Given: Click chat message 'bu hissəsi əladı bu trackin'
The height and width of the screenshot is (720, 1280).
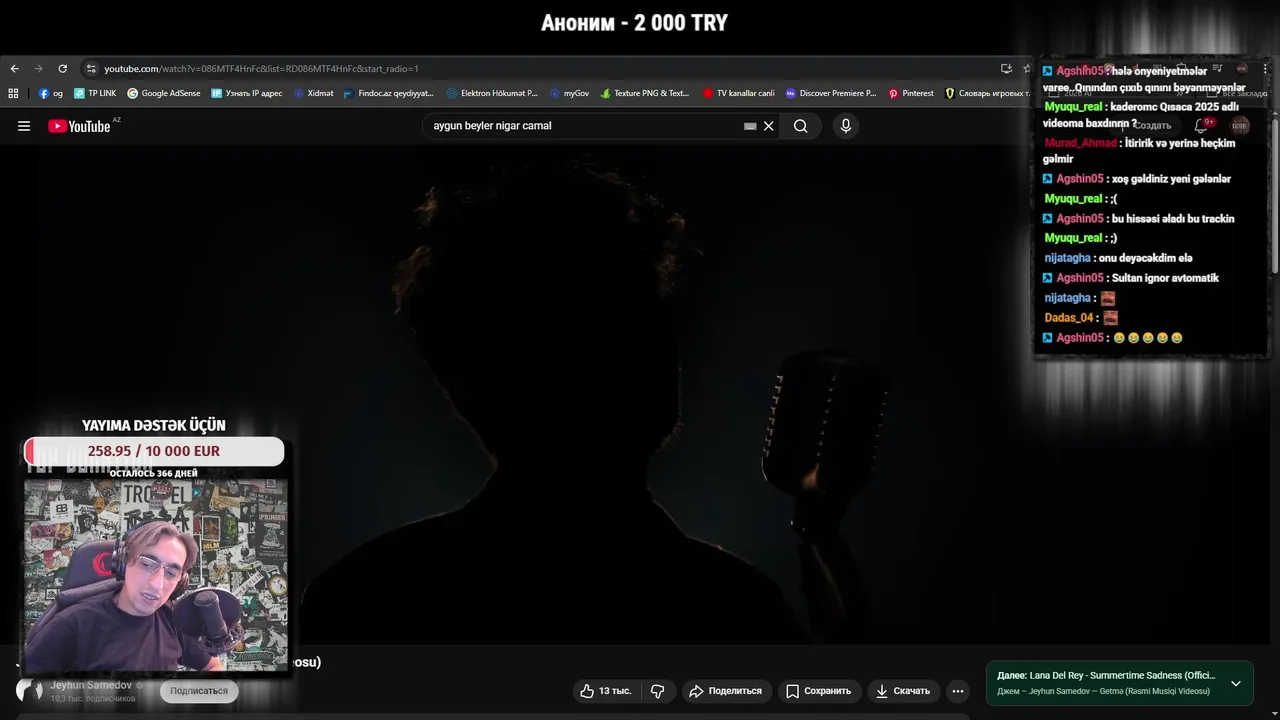Looking at the screenshot, I should [1172, 219].
